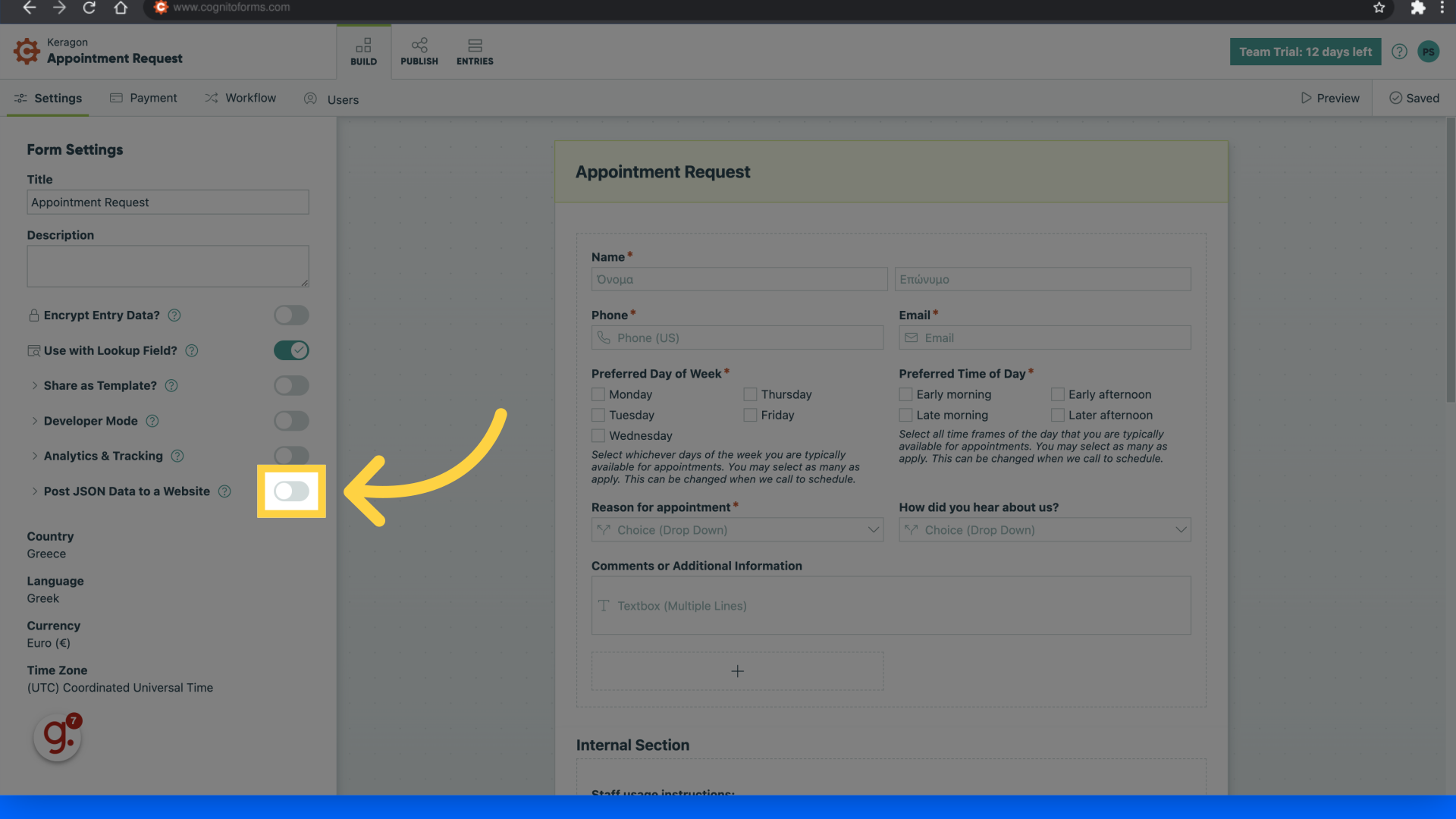Open the PS profile avatar
The width and height of the screenshot is (1456, 819).
[x=1429, y=51]
